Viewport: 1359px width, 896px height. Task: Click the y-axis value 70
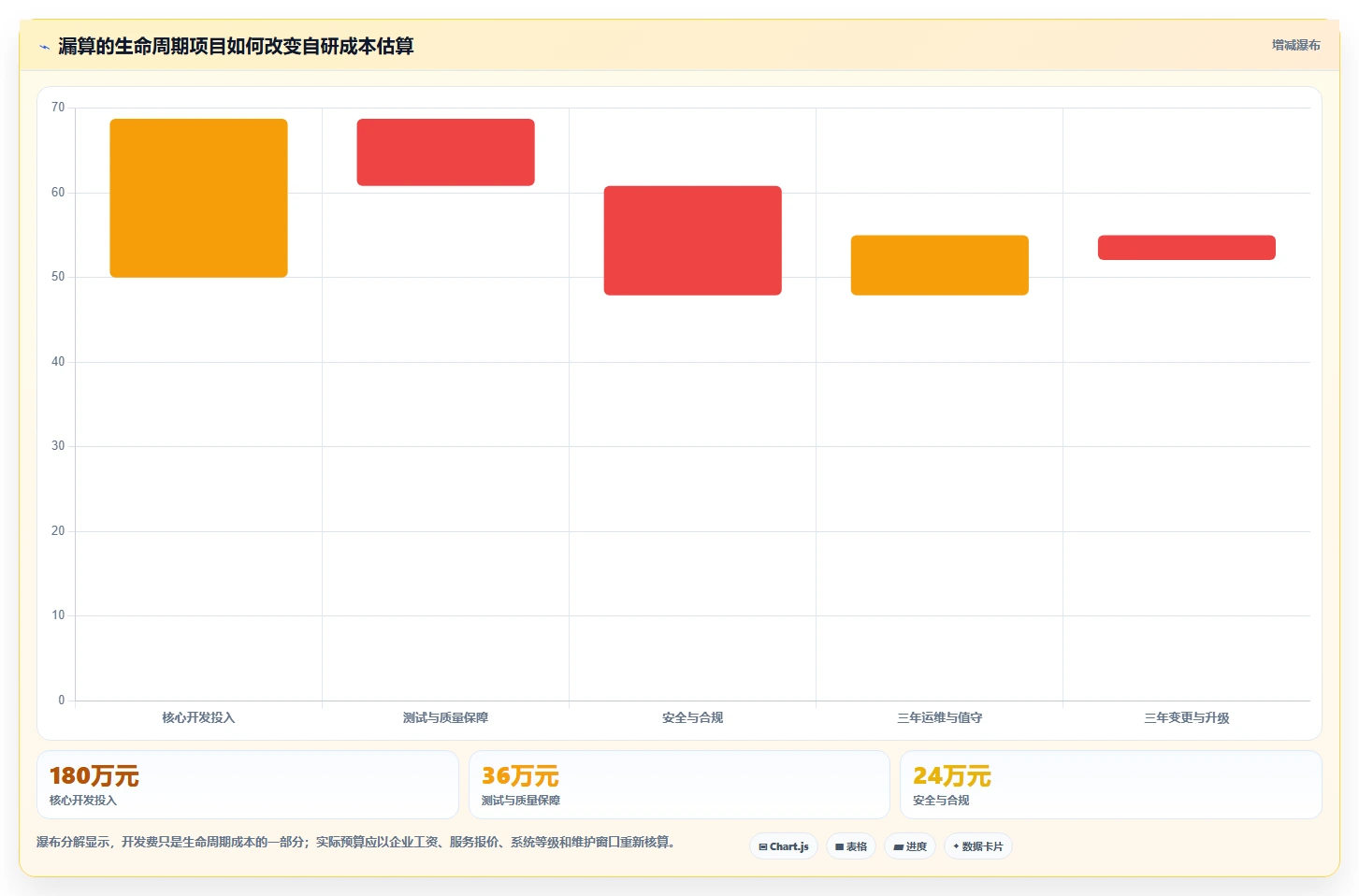pos(58,108)
